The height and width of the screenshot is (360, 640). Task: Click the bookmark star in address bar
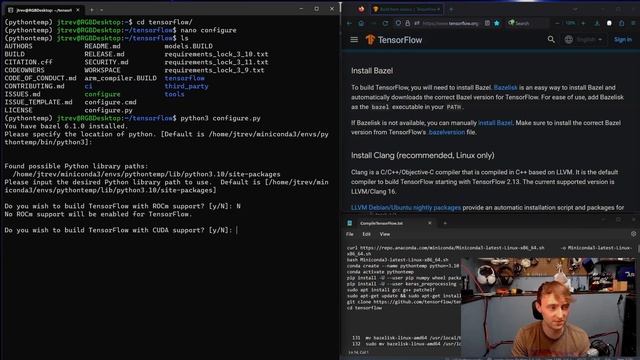click(x=497, y=23)
